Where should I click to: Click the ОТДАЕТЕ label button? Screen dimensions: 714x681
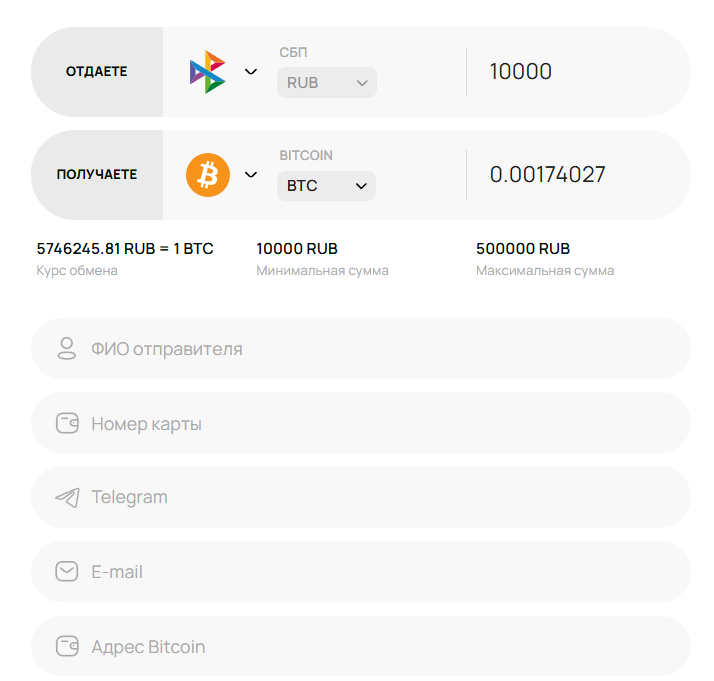[97, 72]
